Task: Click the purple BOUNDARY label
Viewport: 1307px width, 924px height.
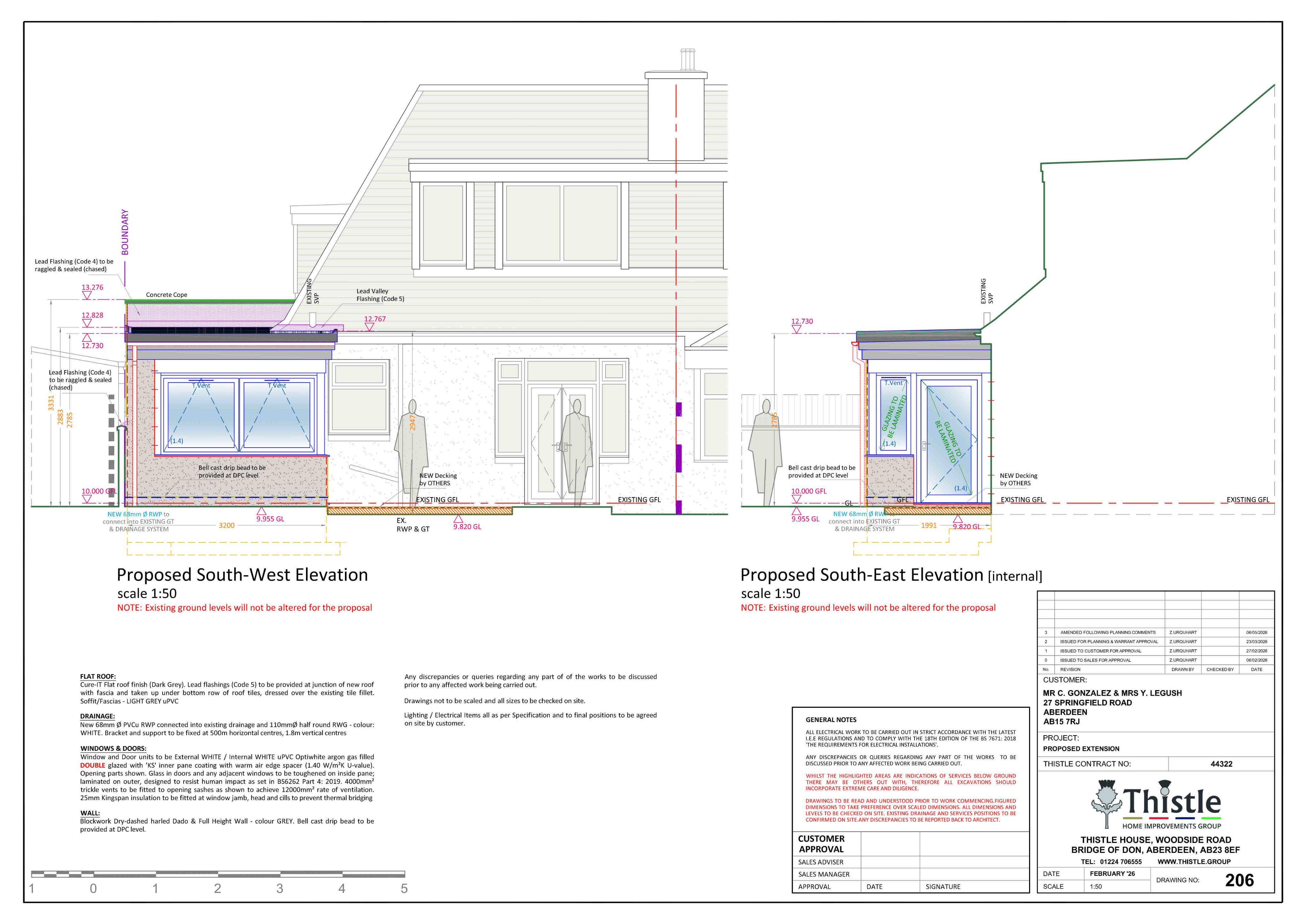Action: tap(125, 232)
